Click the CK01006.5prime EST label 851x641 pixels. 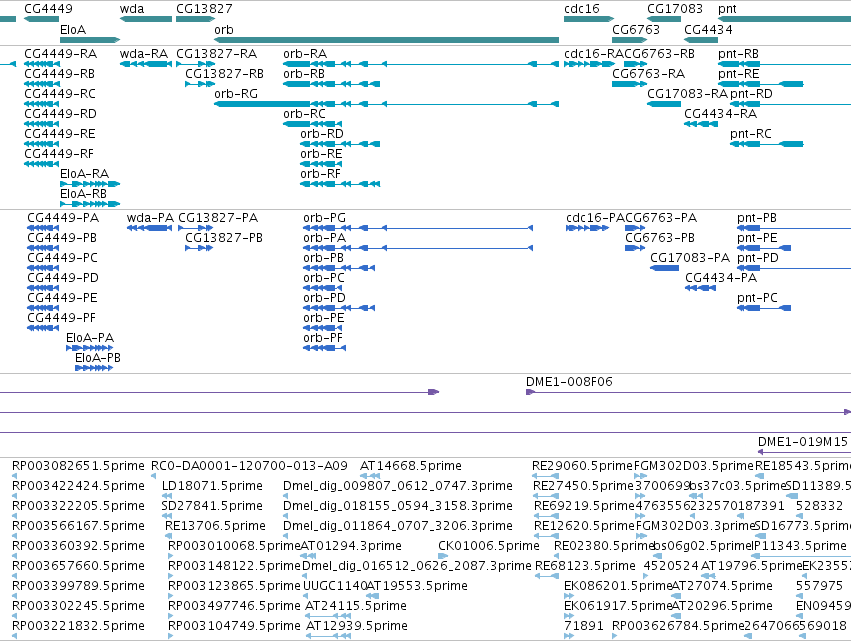point(489,546)
